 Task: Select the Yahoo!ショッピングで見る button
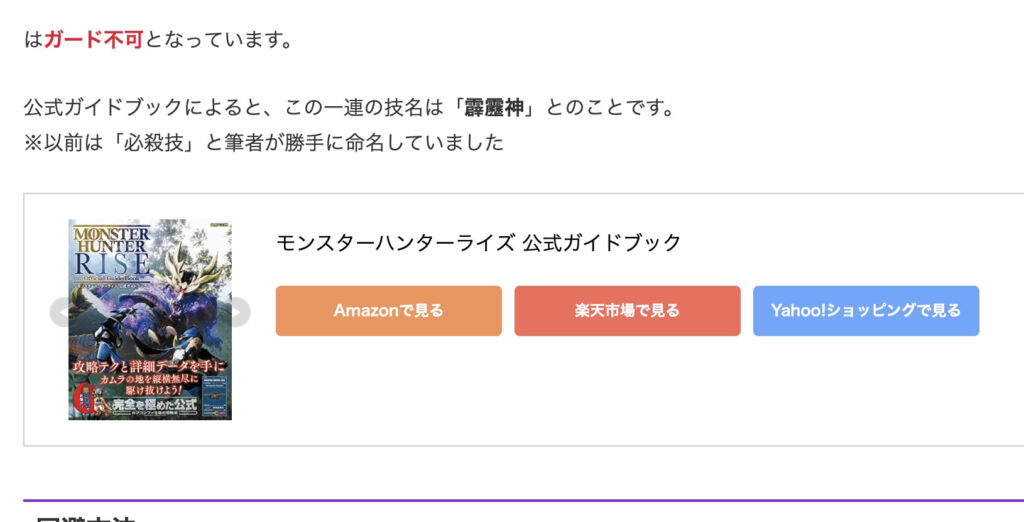(866, 310)
